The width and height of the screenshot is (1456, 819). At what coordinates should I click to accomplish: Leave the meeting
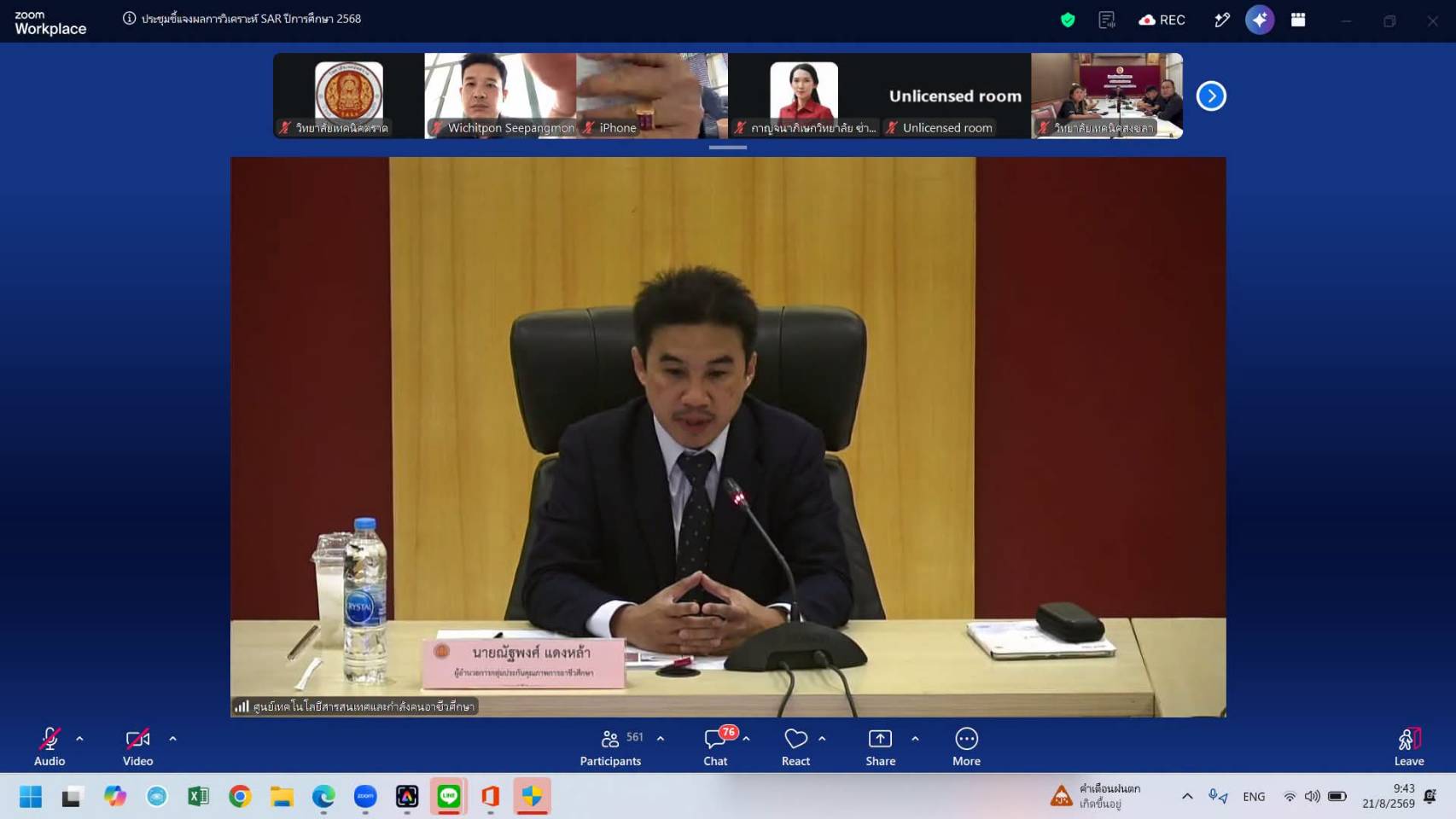pyautogui.click(x=1409, y=746)
